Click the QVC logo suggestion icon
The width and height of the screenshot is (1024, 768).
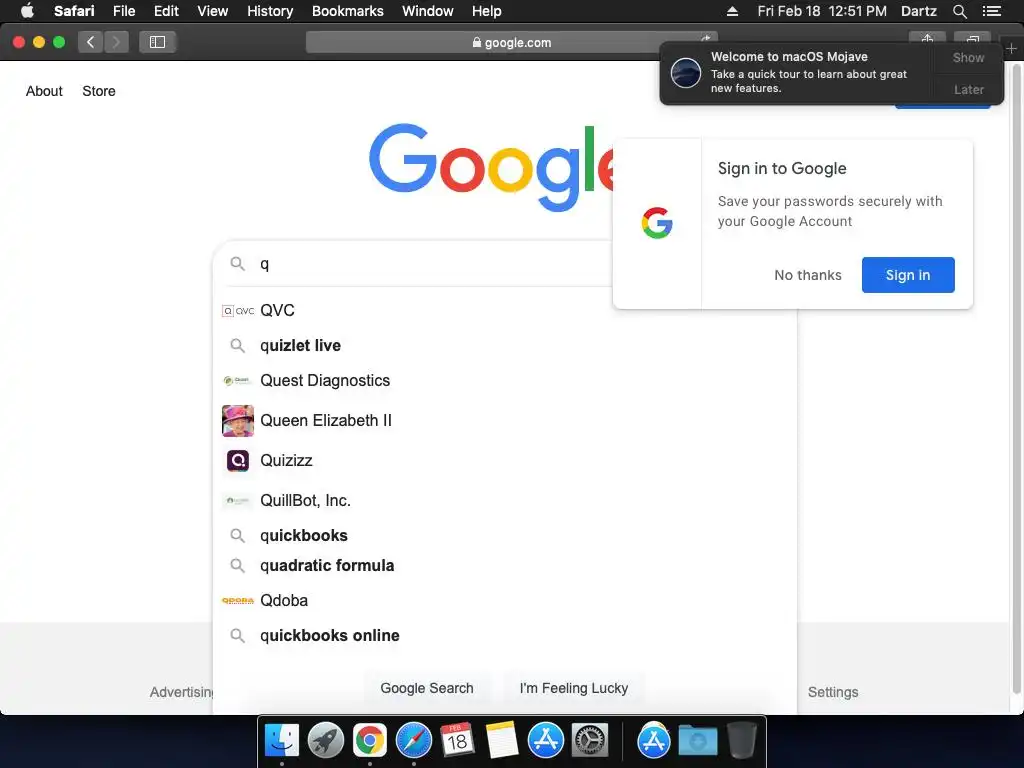click(238, 311)
